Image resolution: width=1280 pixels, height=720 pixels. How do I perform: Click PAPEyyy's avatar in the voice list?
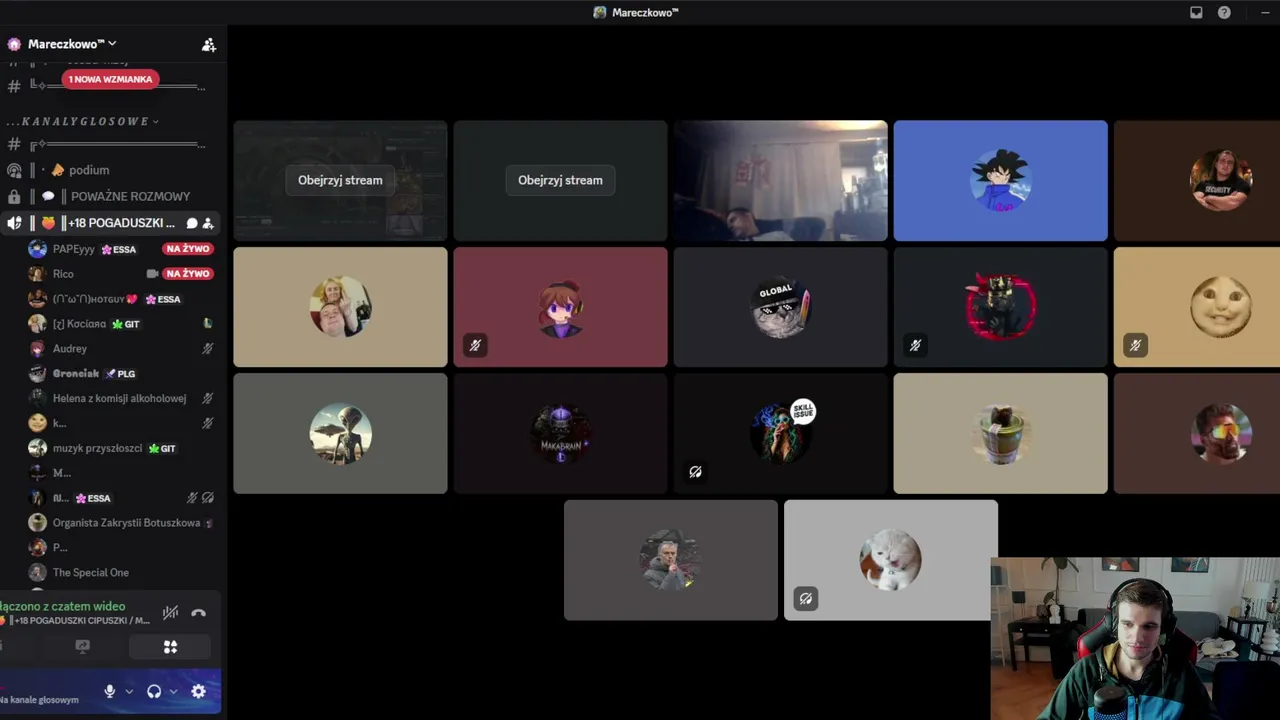click(x=37, y=249)
